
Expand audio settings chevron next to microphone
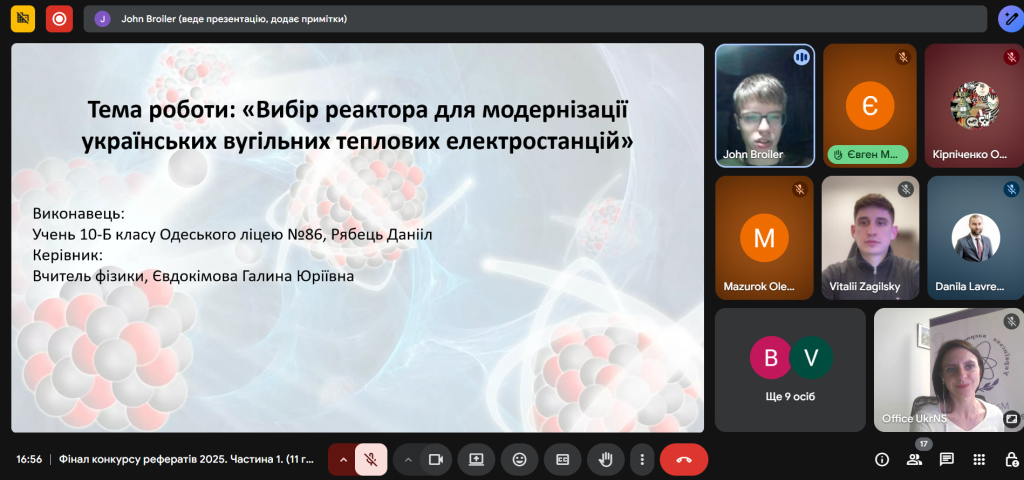coord(343,459)
